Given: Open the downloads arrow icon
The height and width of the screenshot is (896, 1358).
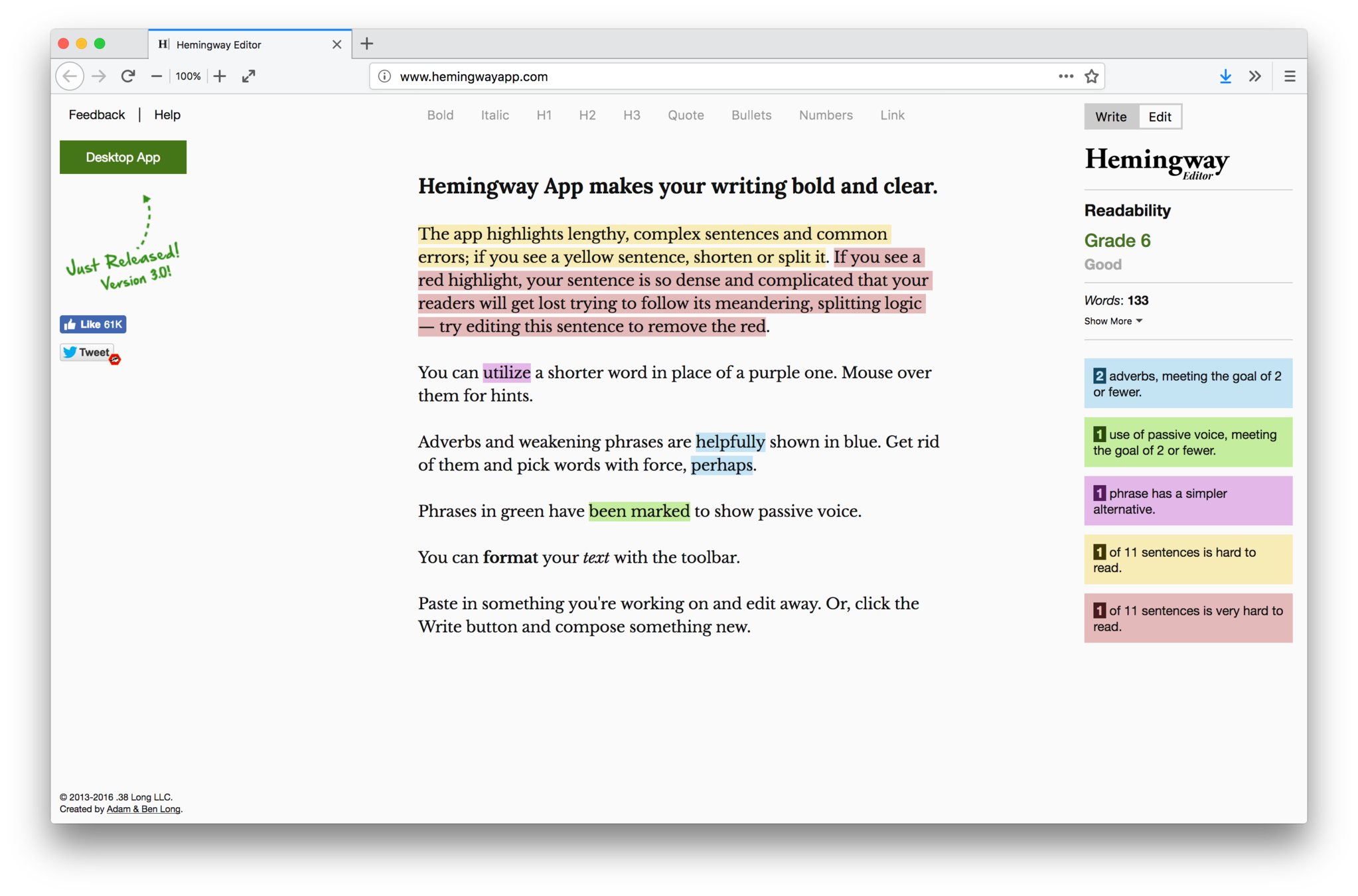Looking at the screenshot, I should [1225, 76].
